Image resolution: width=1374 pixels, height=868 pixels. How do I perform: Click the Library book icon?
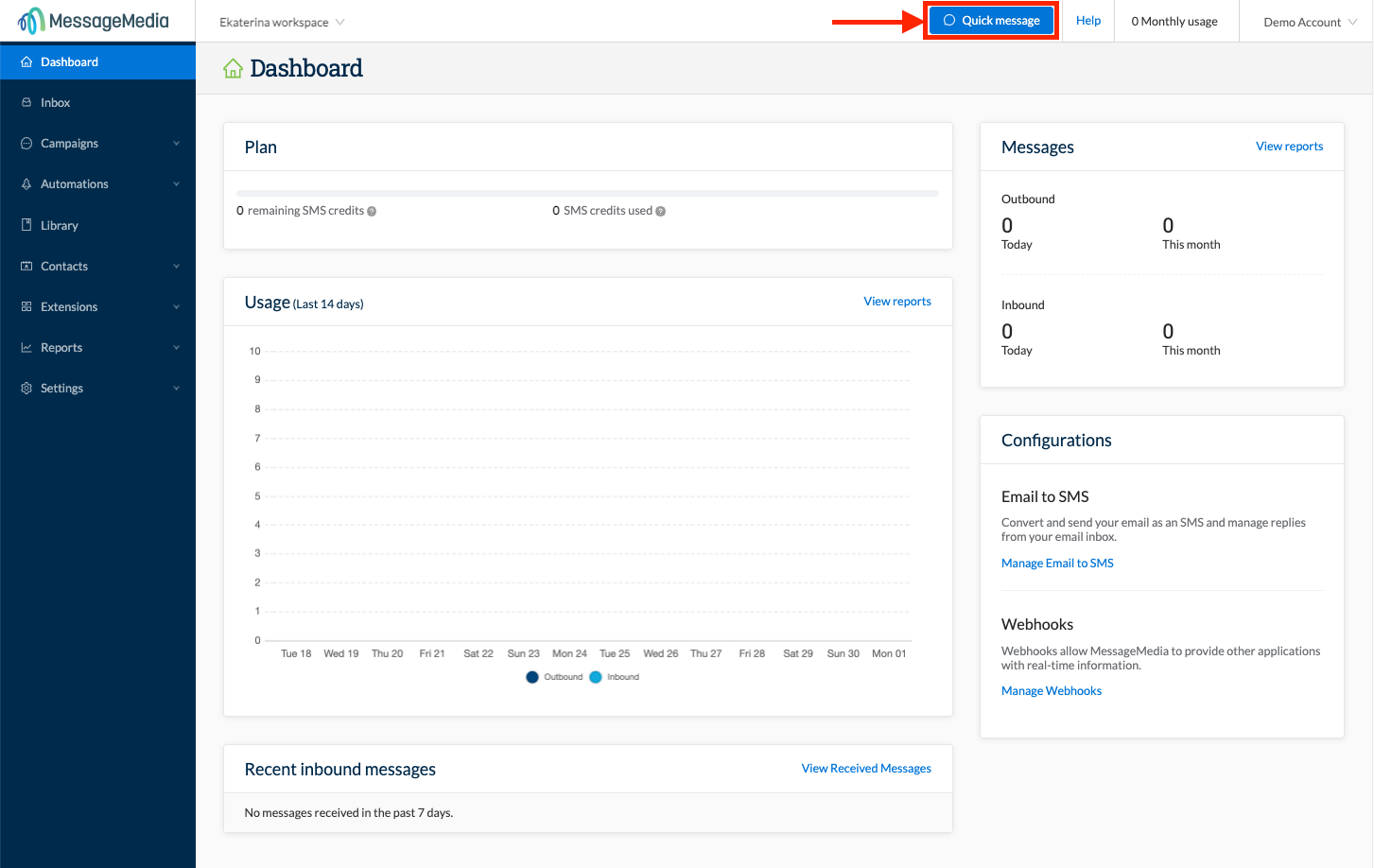[26, 225]
